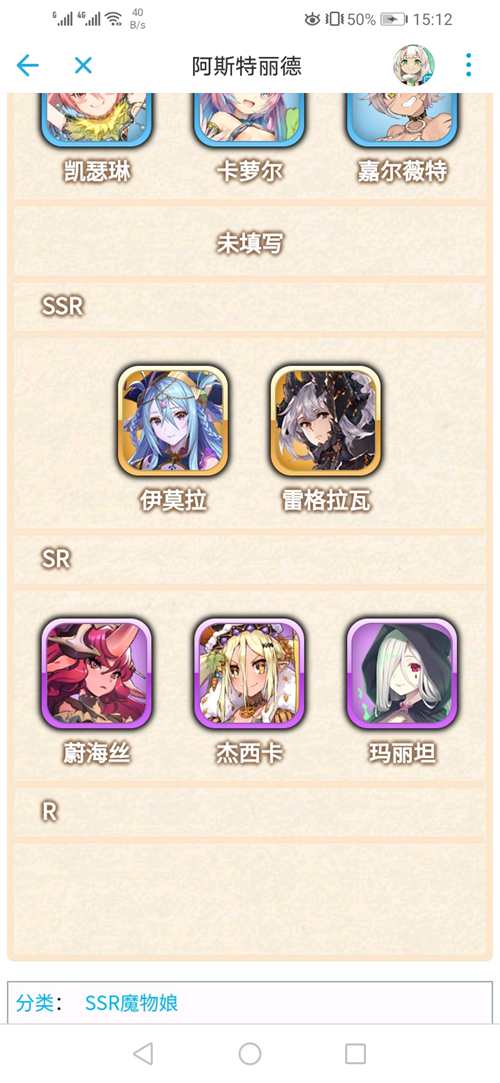Viewport: 500px width, 1083px height.
Task: Close the page with X icon
Action: (x=83, y=66)
